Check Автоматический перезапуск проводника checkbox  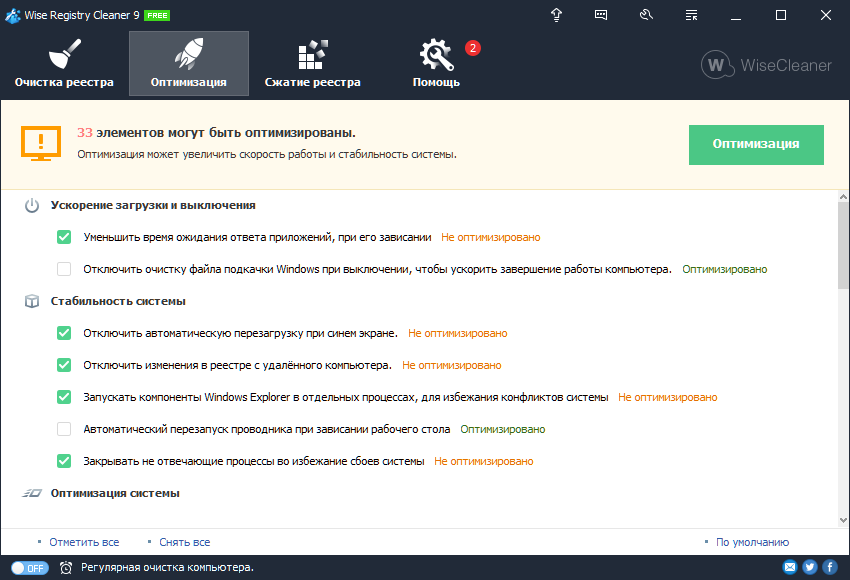click(64, 429)
